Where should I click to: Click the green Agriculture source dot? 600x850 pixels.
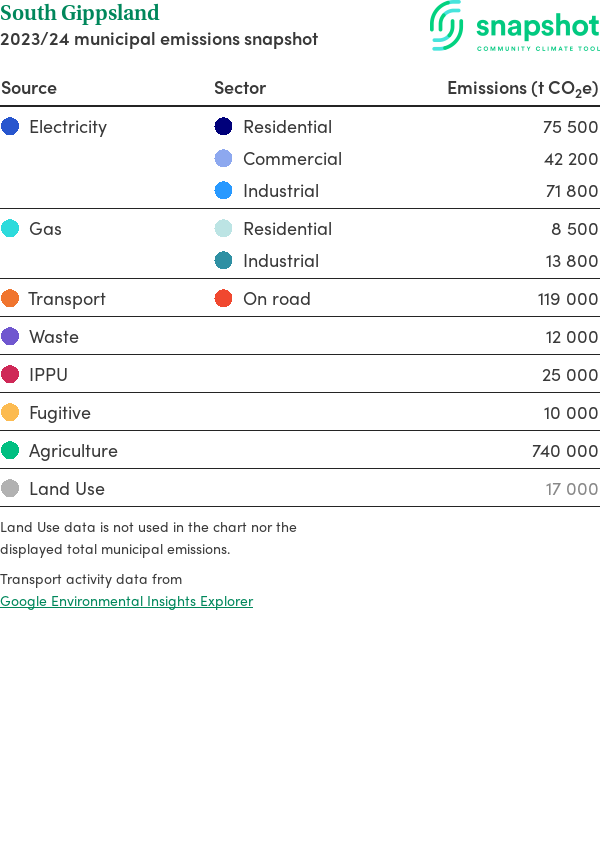pyautogui.click(x=10, y=451)
